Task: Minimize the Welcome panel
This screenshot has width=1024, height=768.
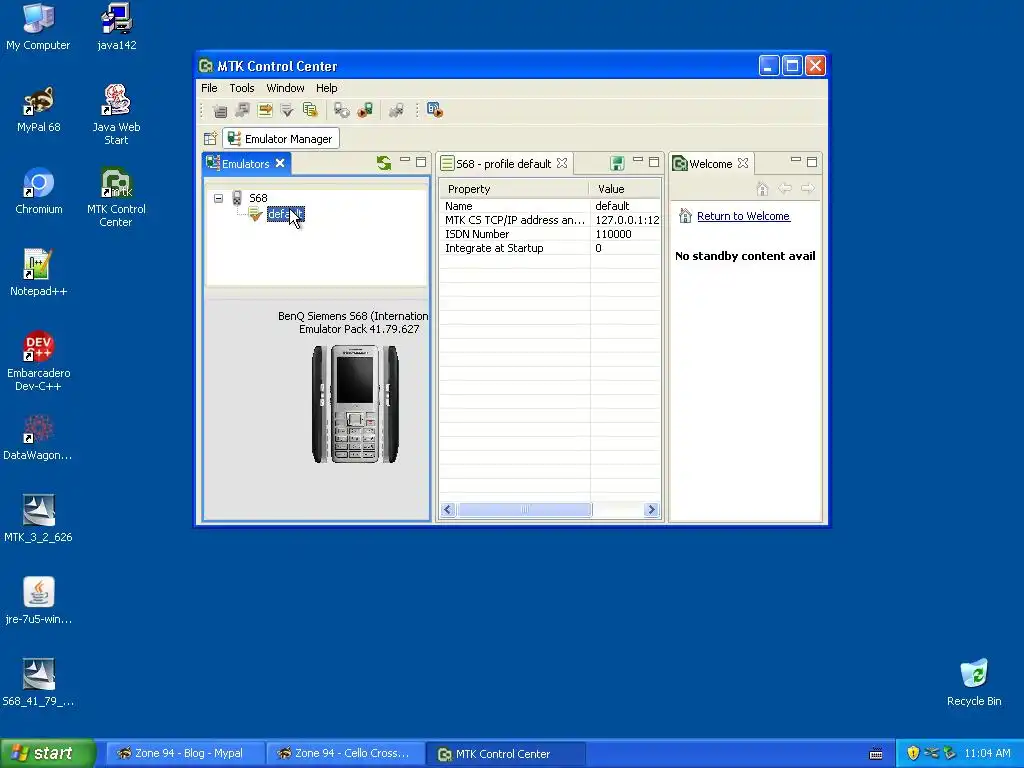Action: coord(795,160)
